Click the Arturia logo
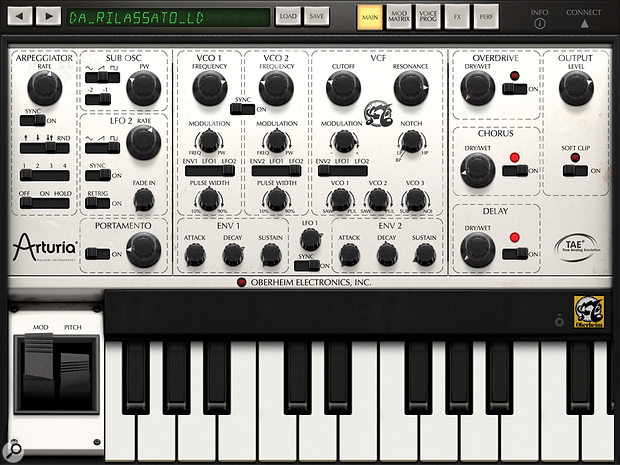Image resolution: width=620 pixels, height=465 pixels. coord(45,247)
